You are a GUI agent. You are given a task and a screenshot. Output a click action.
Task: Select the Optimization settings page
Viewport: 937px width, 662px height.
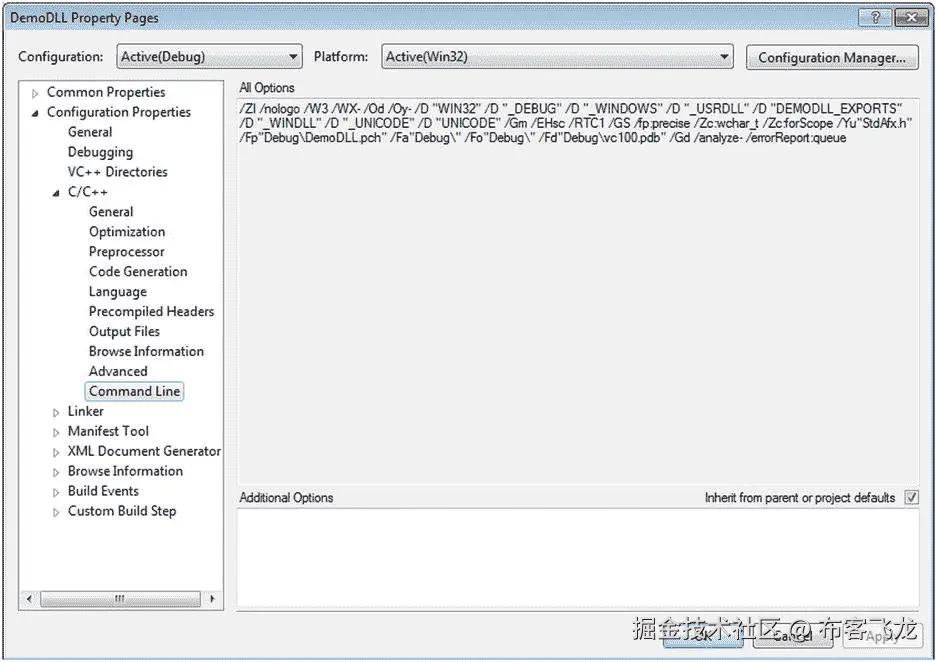pos(126,231)
